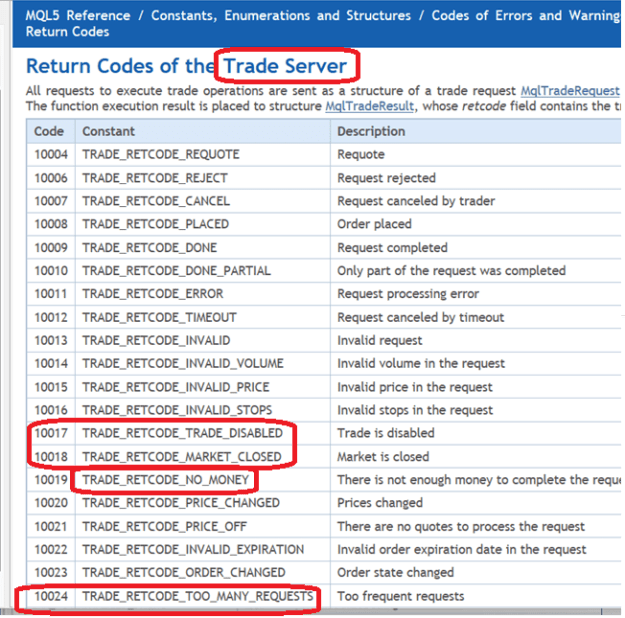The image size is (625, 618).
Task: Select TRADE_RETCODE_TOO_MANY_REQUESTS constant
Action: click(198, 596)
